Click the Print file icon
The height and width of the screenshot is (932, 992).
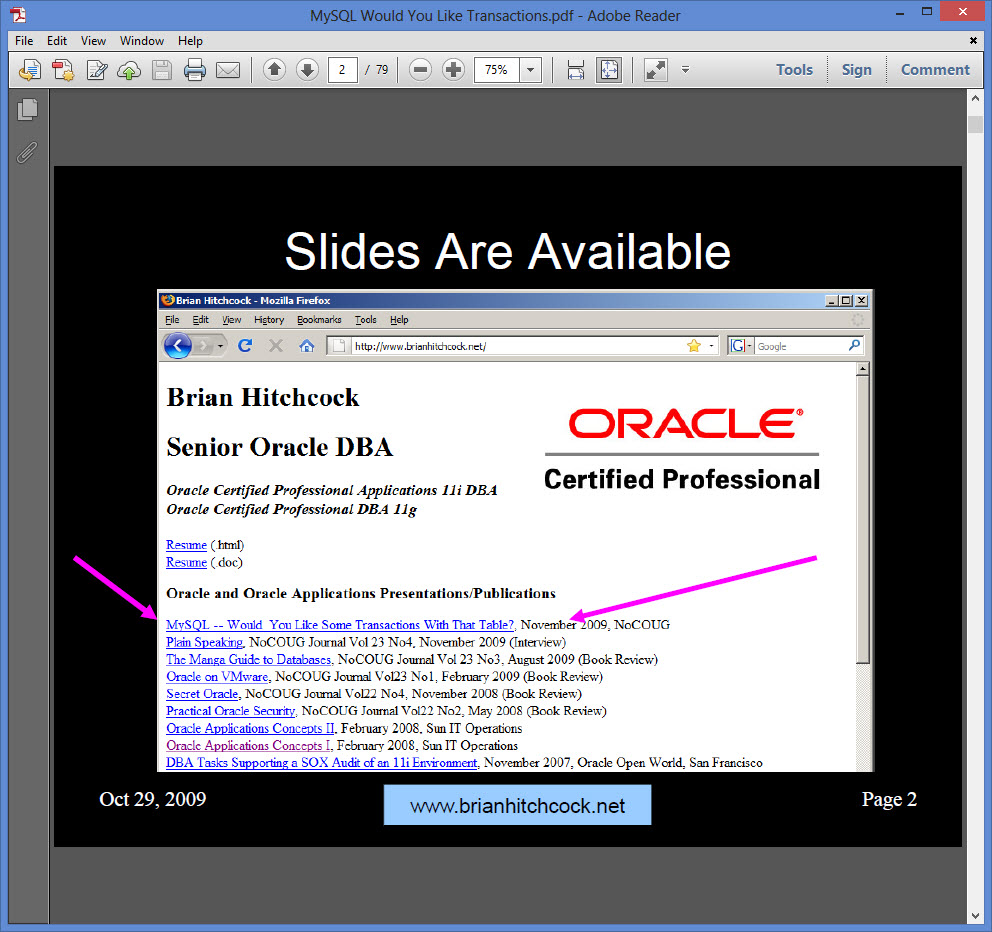click(x=194, y=70)
